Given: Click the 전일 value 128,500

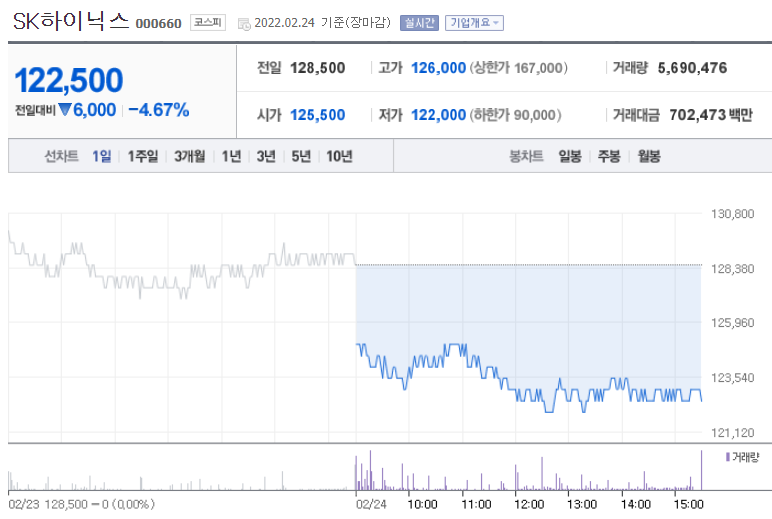Looking at the screenshot, I should point(318,67).
